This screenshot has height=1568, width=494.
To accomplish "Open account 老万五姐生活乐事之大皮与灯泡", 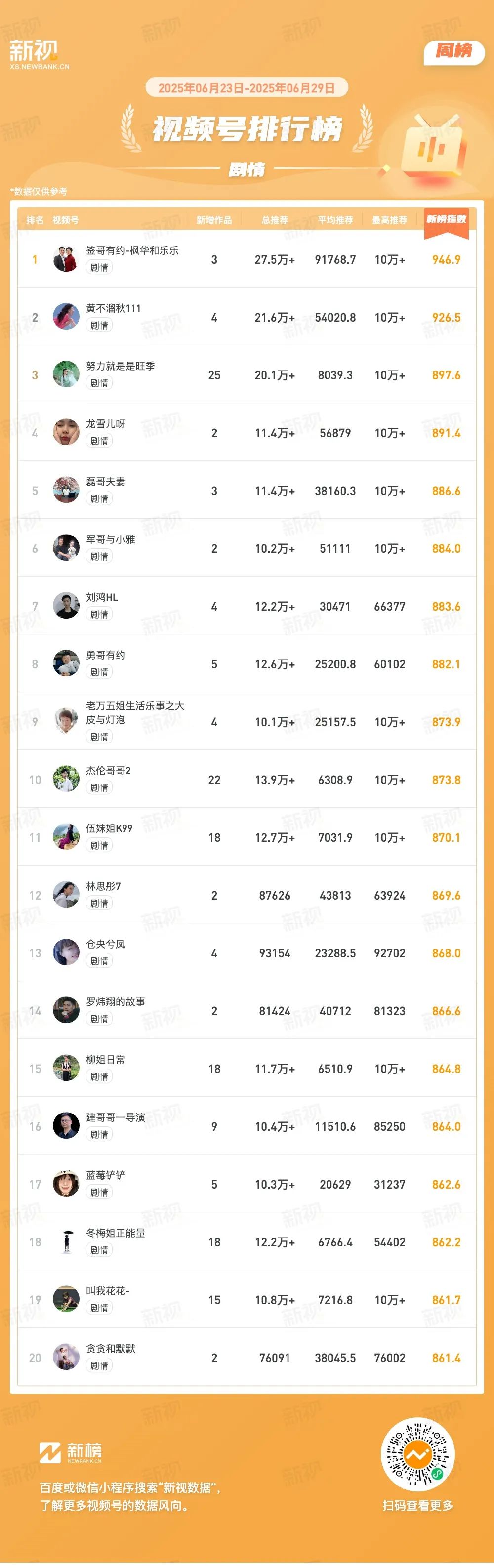I will (x=135, y=713).
